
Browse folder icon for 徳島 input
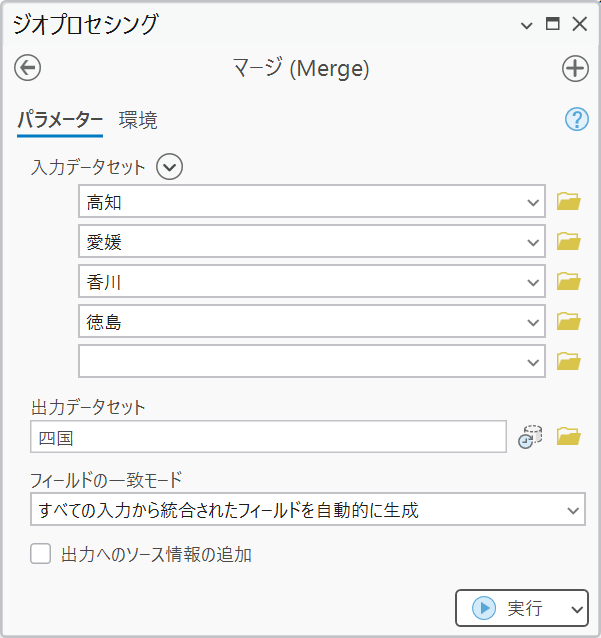pos(569,322)
